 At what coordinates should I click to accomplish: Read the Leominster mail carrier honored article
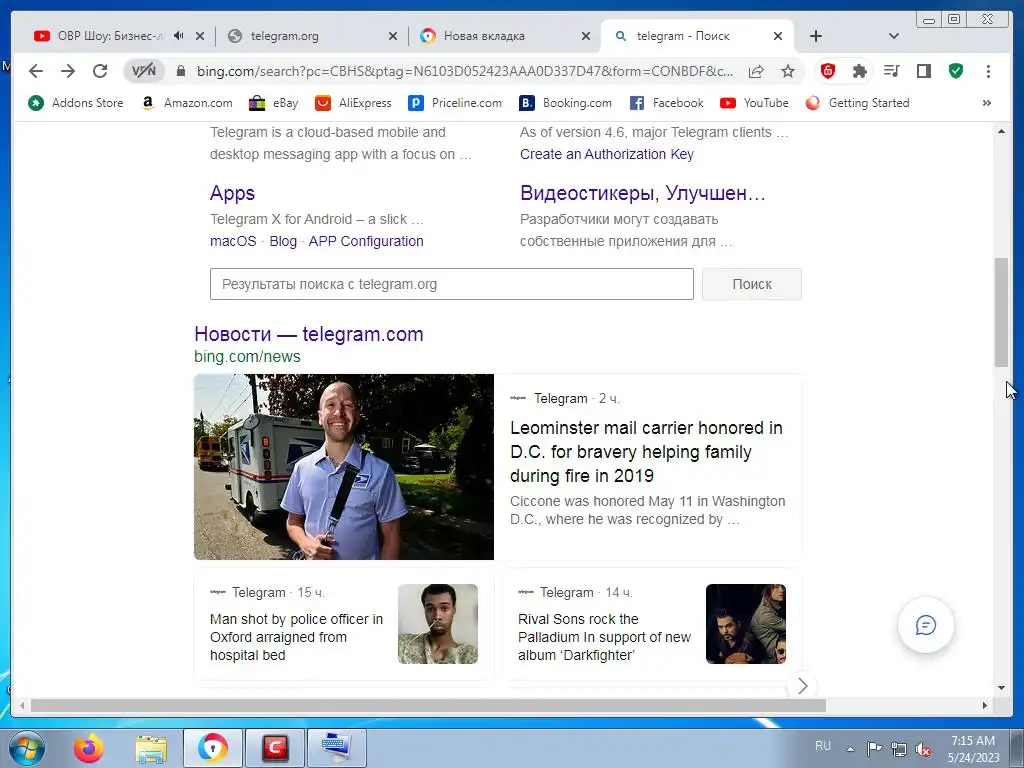646,452
